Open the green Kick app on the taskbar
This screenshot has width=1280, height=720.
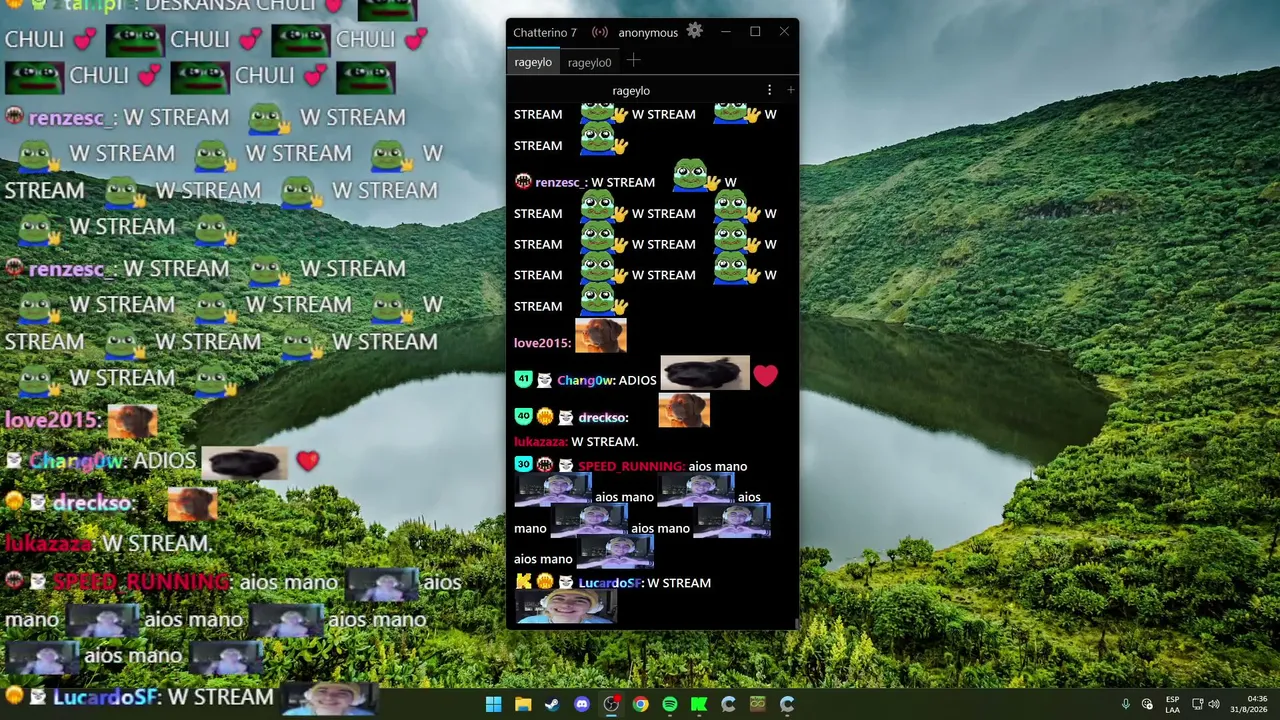click(699, 704)
